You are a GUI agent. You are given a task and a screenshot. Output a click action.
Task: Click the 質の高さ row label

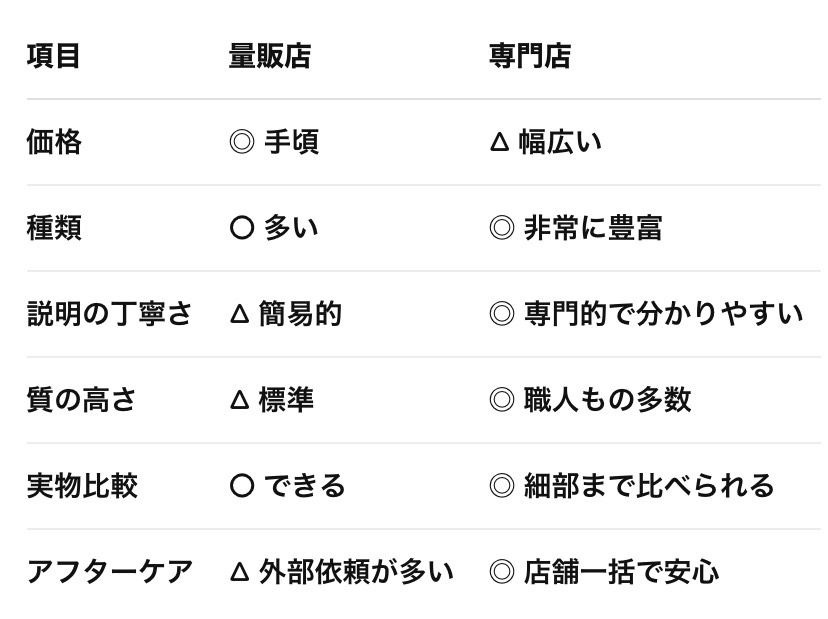coord(82,401)
